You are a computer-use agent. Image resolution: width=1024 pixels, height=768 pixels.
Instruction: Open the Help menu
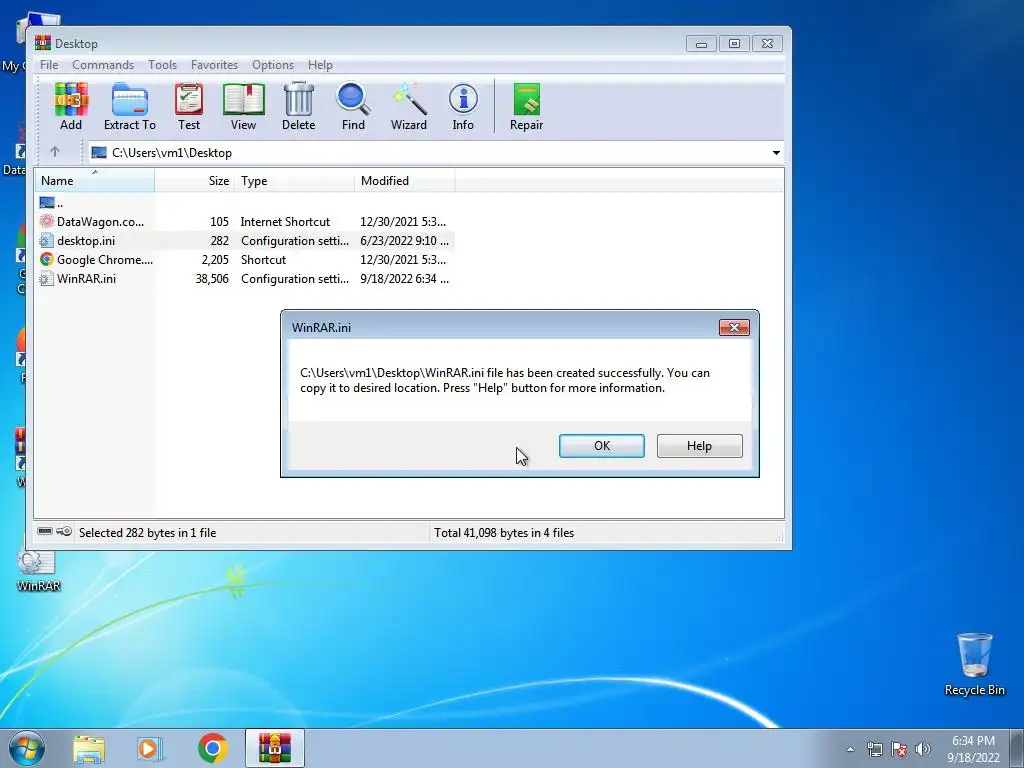[320, 65]
